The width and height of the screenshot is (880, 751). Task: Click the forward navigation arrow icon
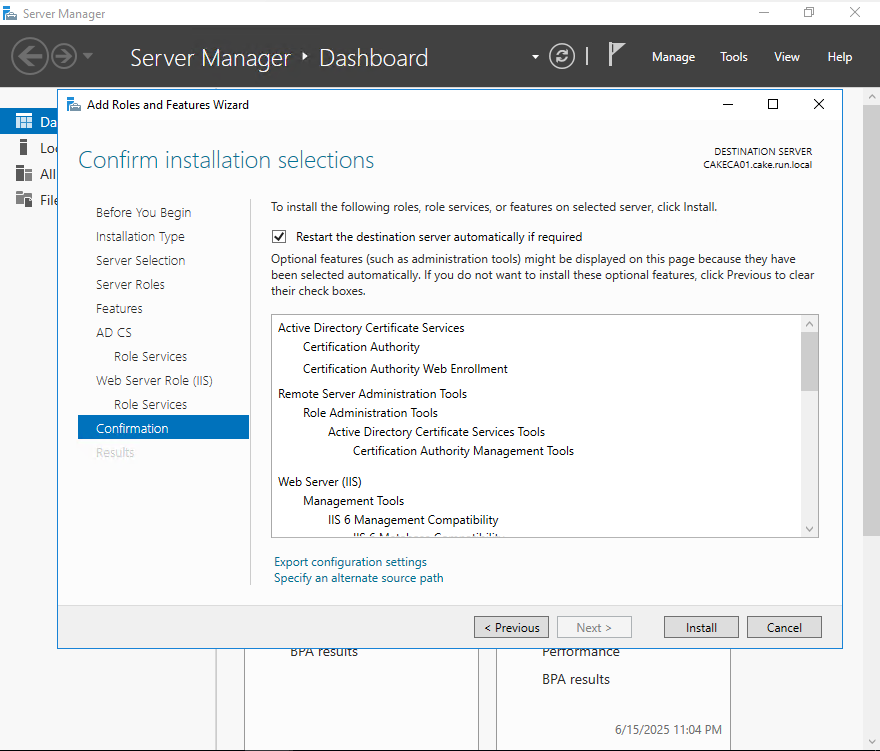click(x=64, y=55)
